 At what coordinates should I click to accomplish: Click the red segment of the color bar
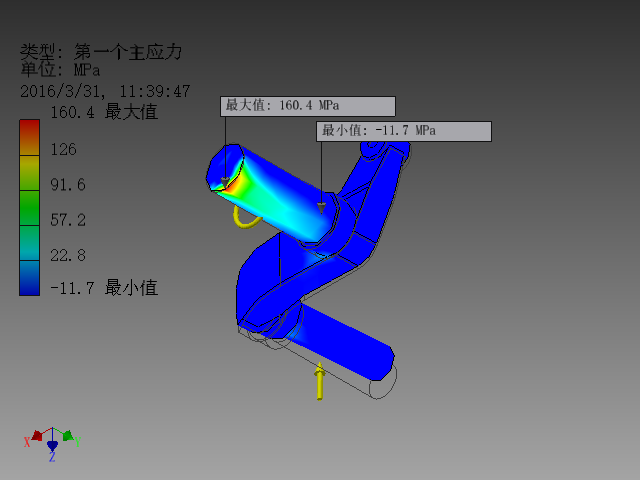[x=29, y=138]
